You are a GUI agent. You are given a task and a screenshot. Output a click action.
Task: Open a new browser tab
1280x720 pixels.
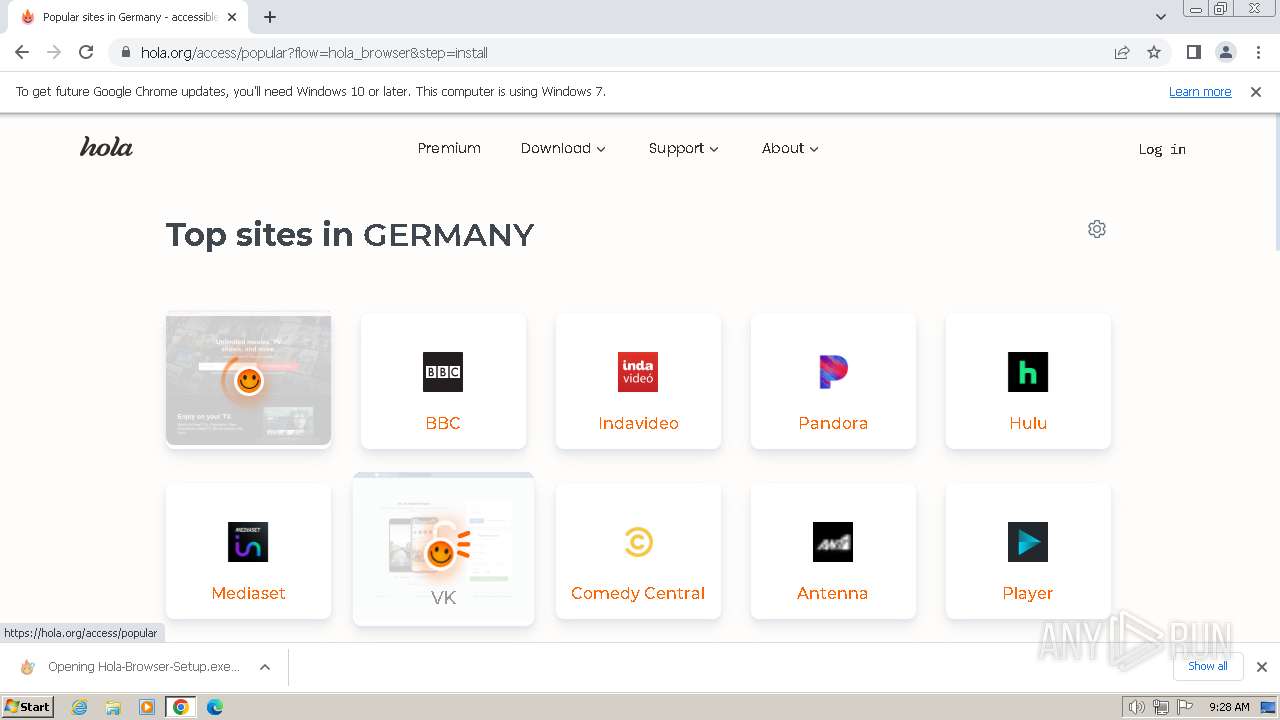270,17
